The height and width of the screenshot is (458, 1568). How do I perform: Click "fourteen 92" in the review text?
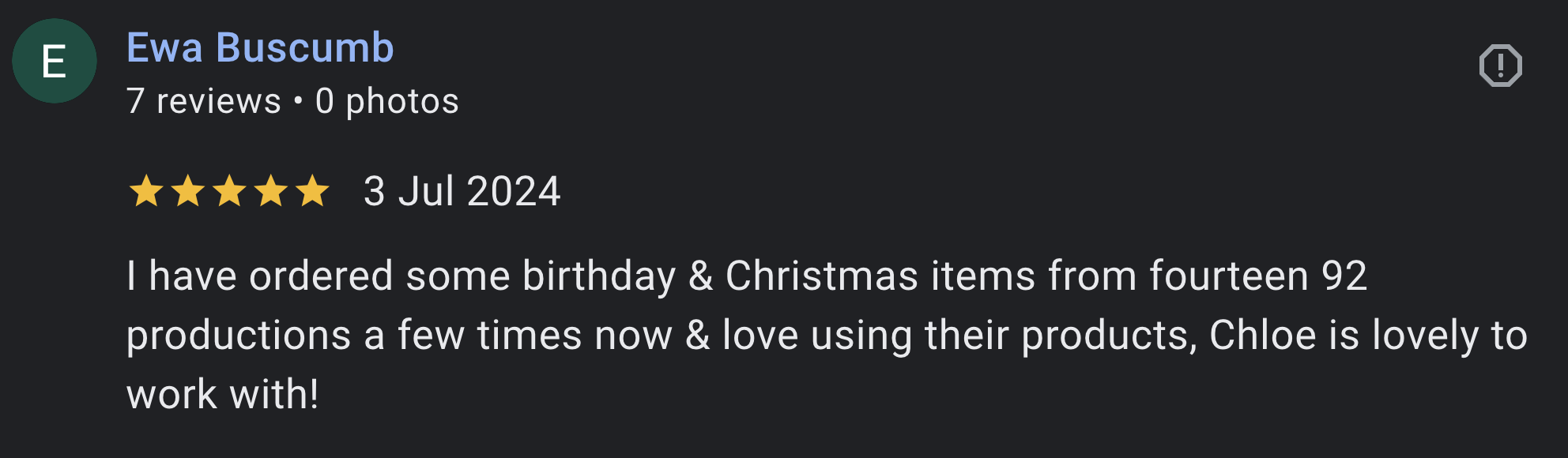(1257, 276)
